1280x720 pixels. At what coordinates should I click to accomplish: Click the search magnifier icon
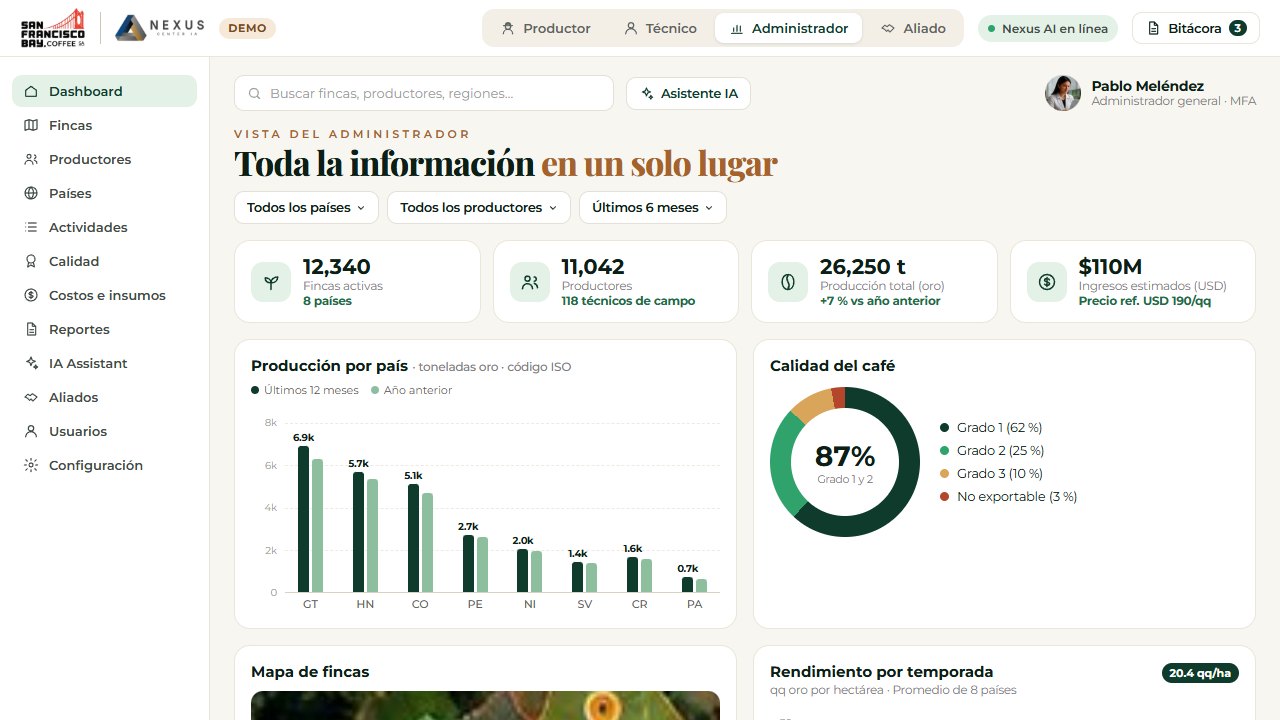(254, 93)
